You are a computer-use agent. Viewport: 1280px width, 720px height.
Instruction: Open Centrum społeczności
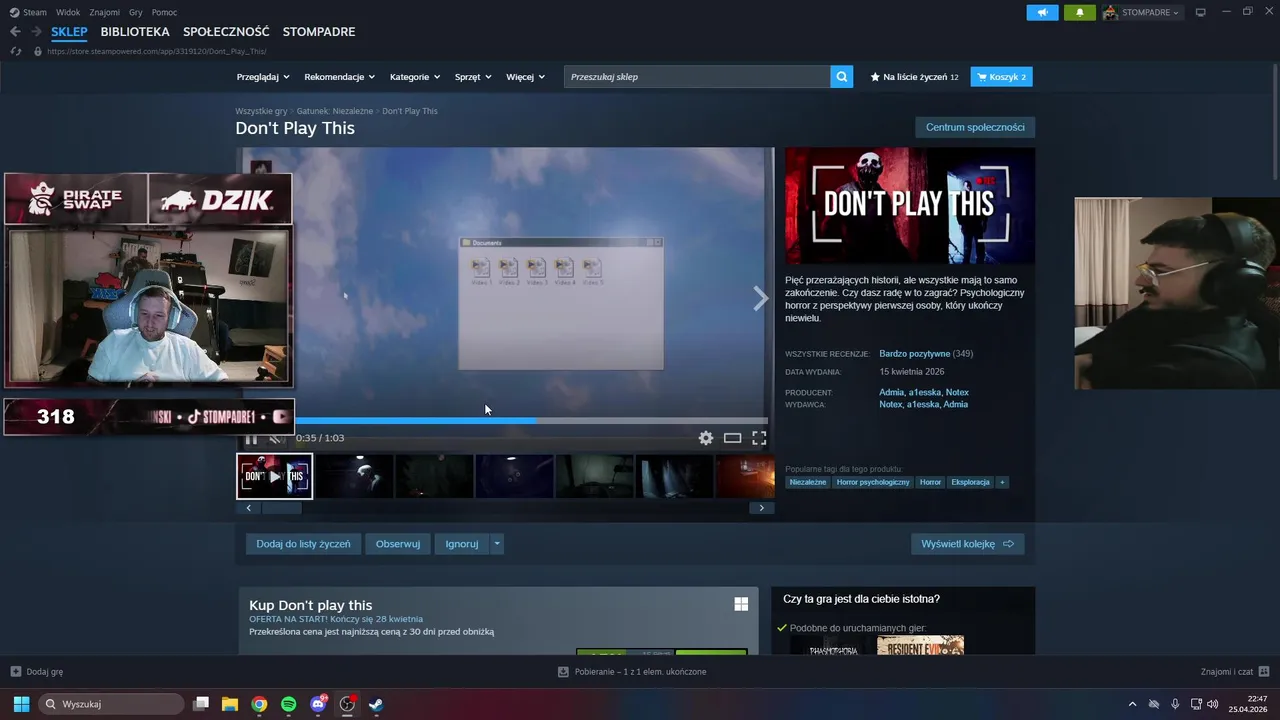tap(975, 127)
